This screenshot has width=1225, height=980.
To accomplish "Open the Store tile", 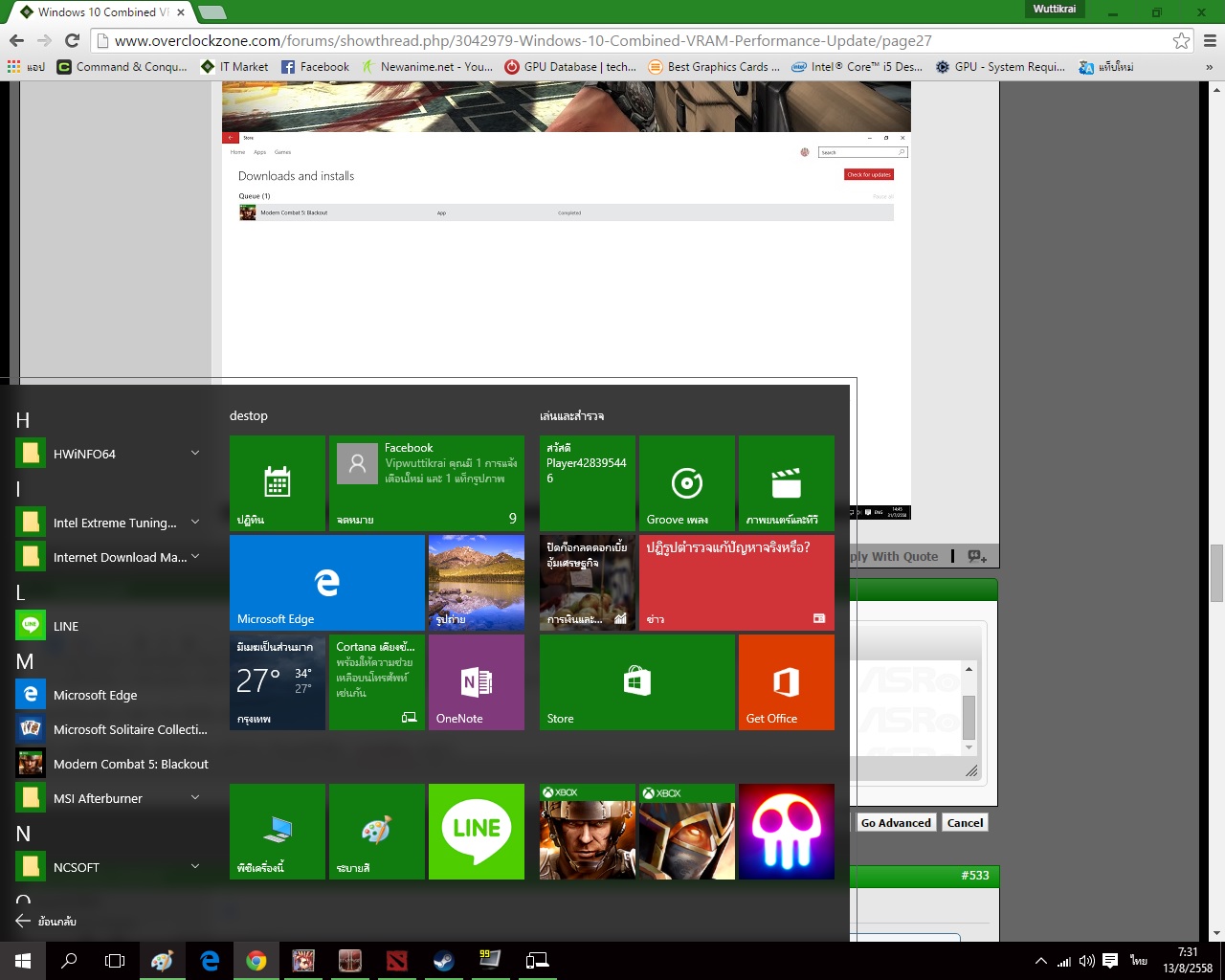I will pos(637,682).
